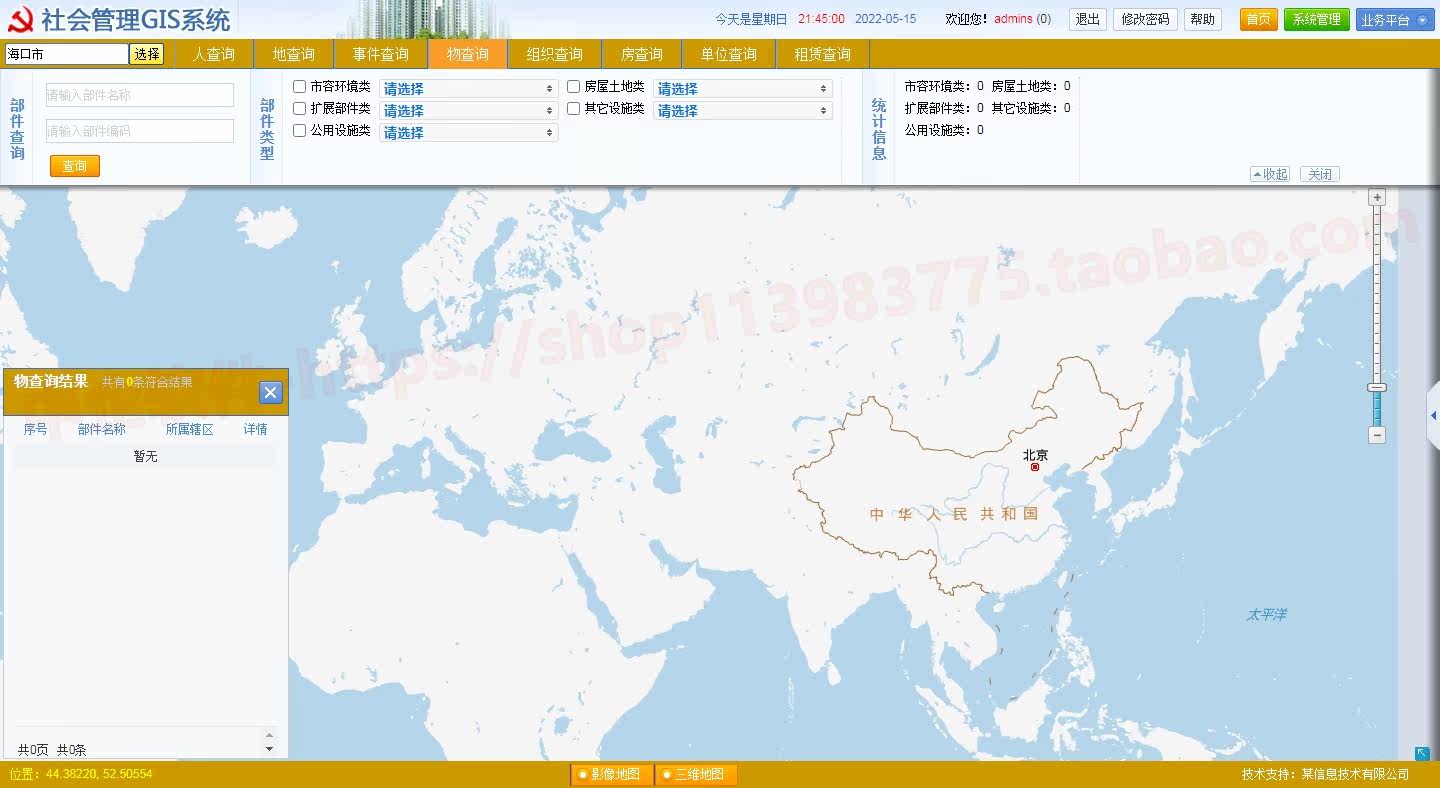Image resolution: width=1440 pixels, height=788 pixels.
Task: Click the 海口市 city input field
Action: tap(66, 54)
